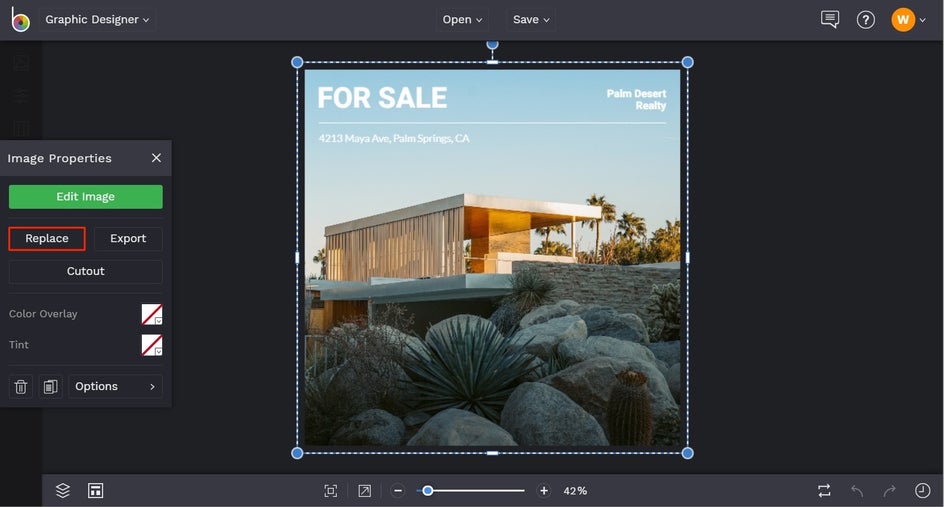This screenshot has height=507, width=944.
Task: Open the history clock icon
Action: [922, 491]
